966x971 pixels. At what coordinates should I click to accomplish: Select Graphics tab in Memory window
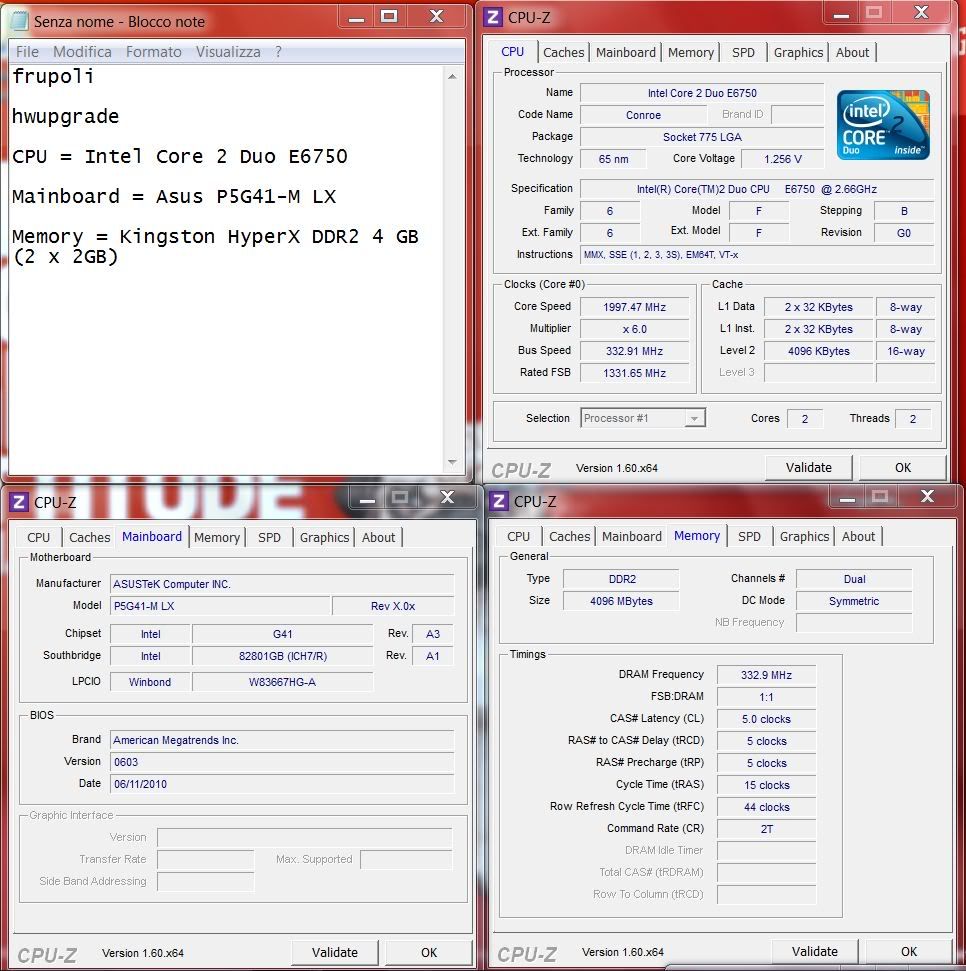[x=804, y=536]
